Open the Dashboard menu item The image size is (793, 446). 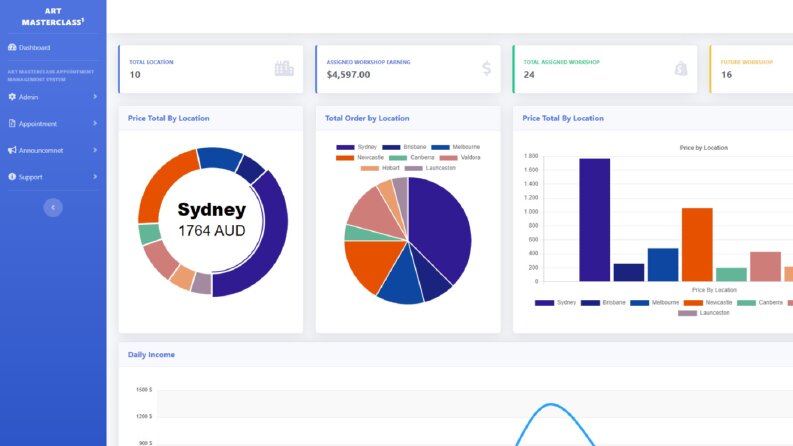tap(34, 48)
